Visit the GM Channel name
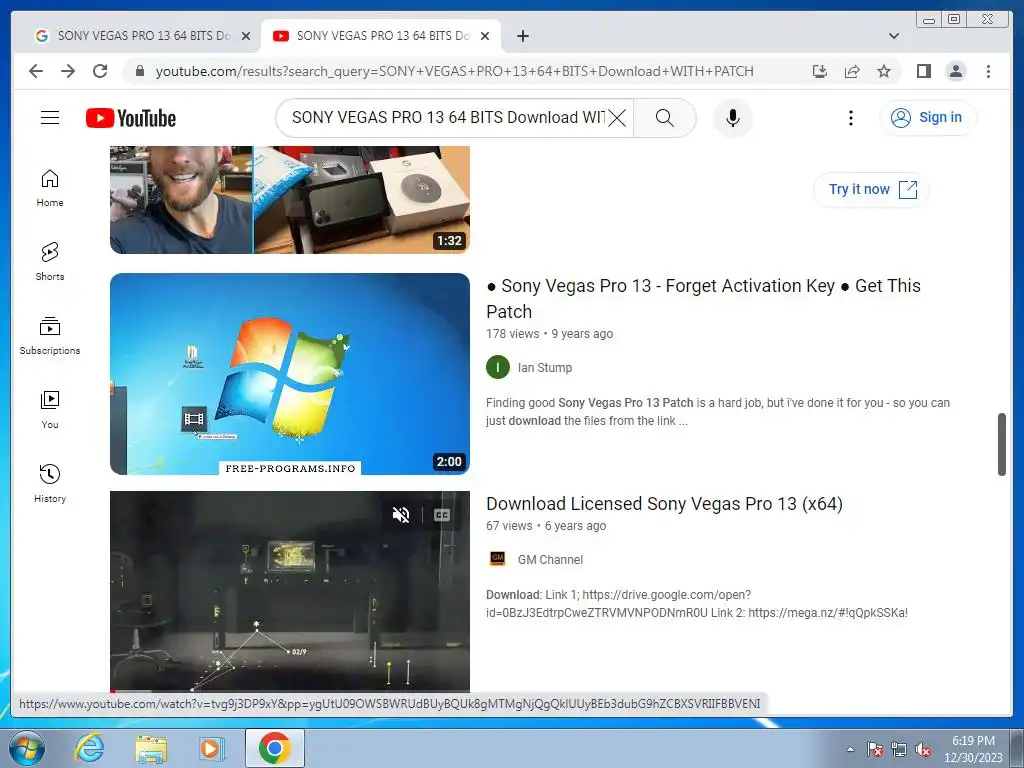This screenshot has height=768, width=1024. click(550, 560)
